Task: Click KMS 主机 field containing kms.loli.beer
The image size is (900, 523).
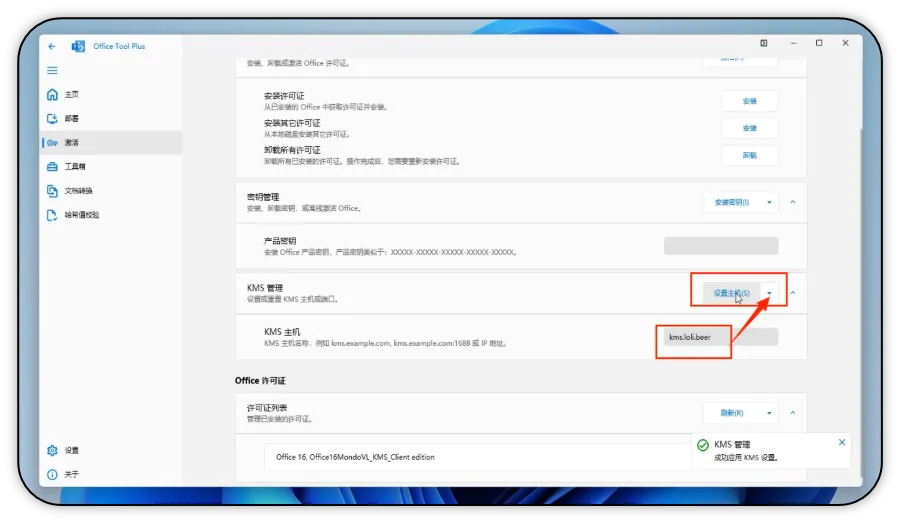Action: pos(721,337)
